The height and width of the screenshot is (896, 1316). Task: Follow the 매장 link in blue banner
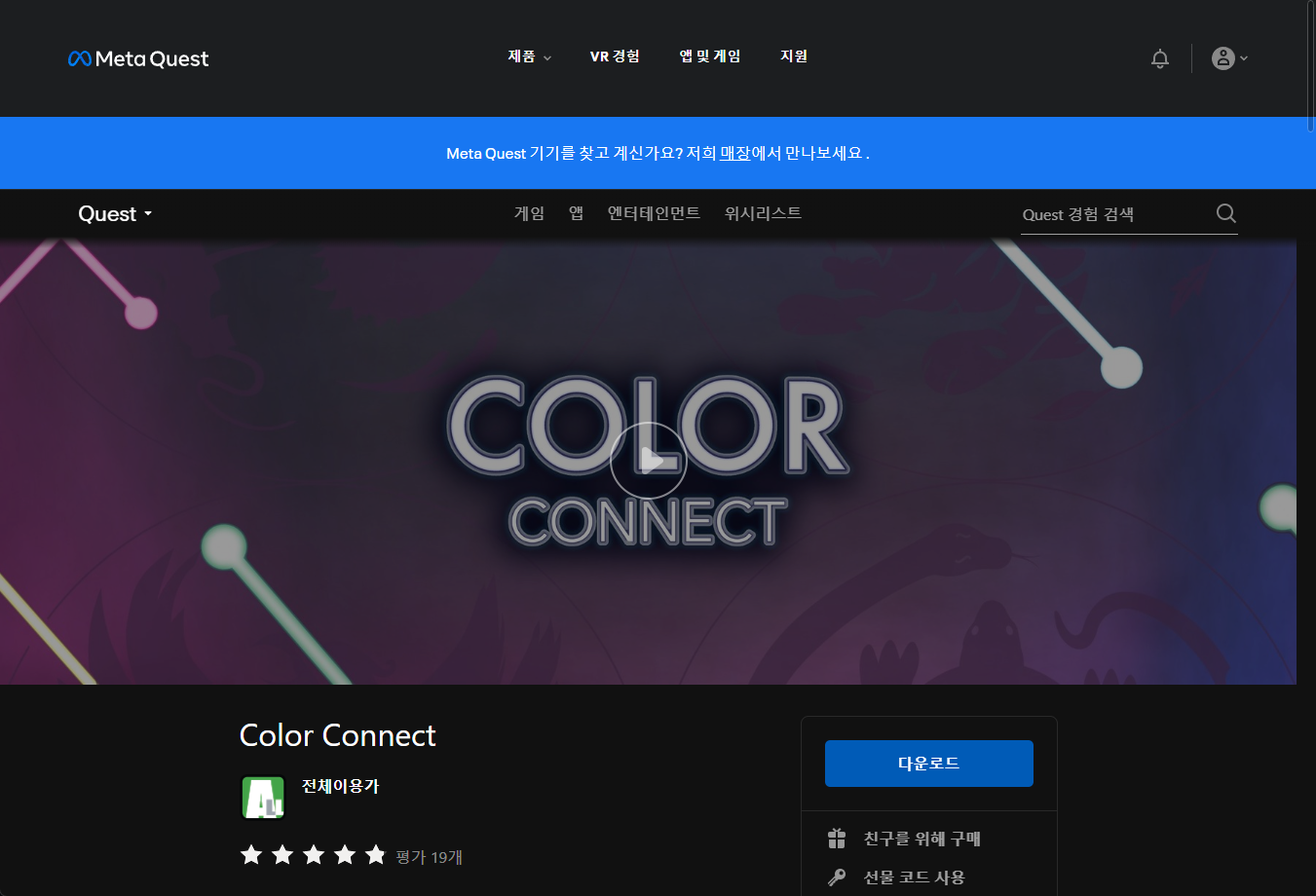734,153
